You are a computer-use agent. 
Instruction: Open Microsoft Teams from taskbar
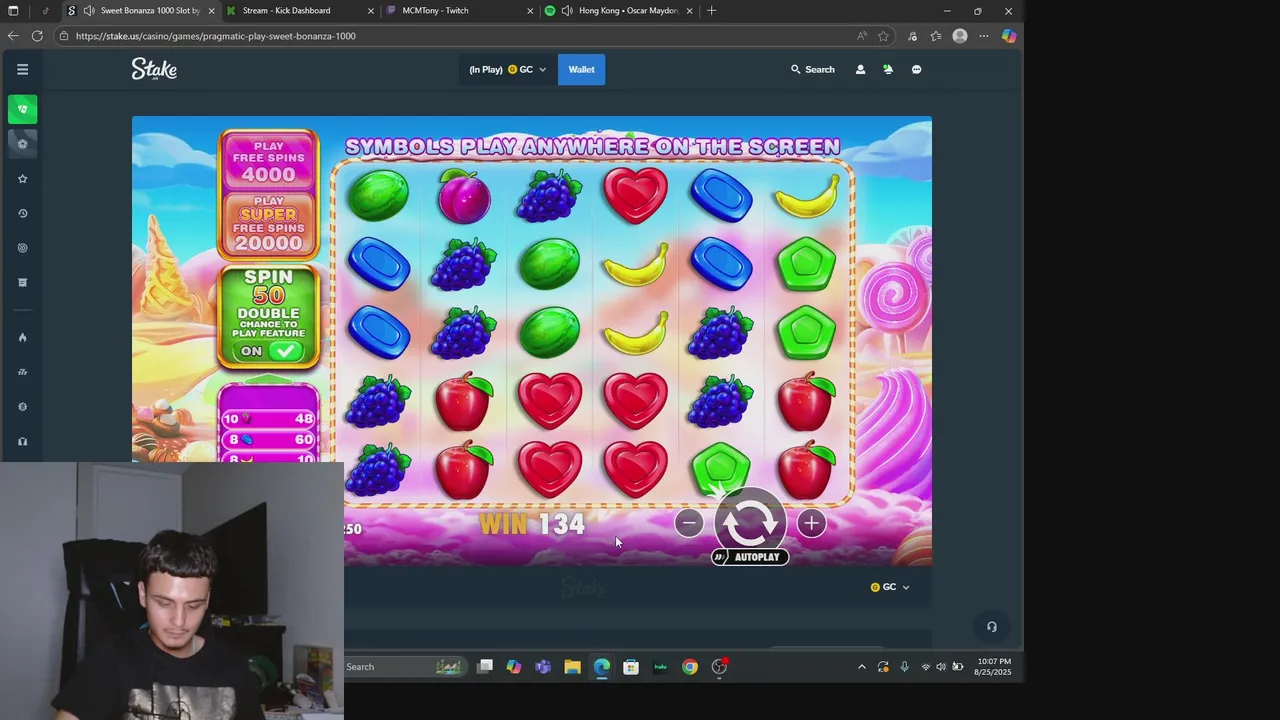coord(543,667)
